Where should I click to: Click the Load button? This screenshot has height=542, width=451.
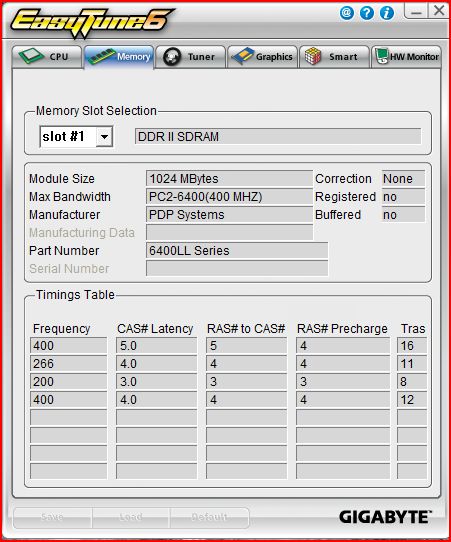point(131,517)
